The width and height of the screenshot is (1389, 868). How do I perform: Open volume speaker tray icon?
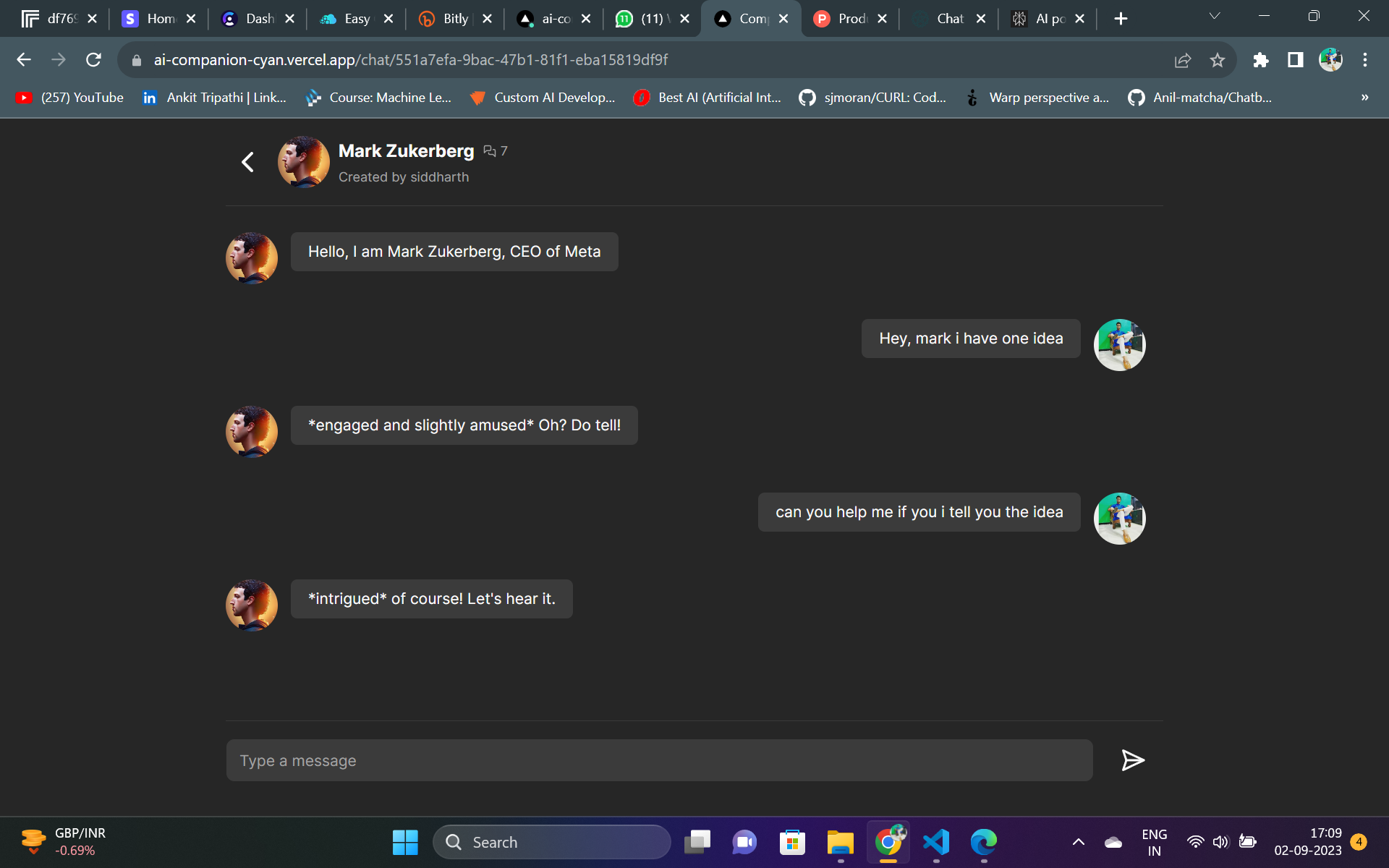[1221, 842]
